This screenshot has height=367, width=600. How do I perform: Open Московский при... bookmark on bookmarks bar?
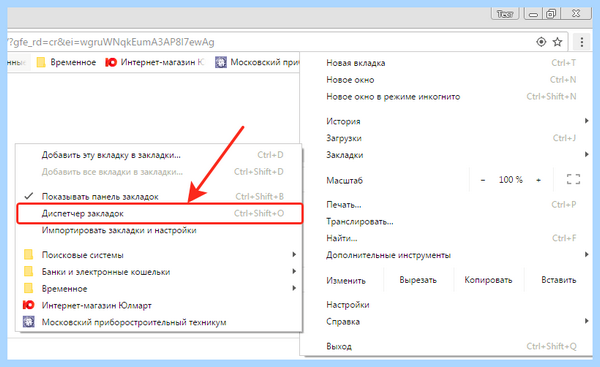[x=257, y=62]
